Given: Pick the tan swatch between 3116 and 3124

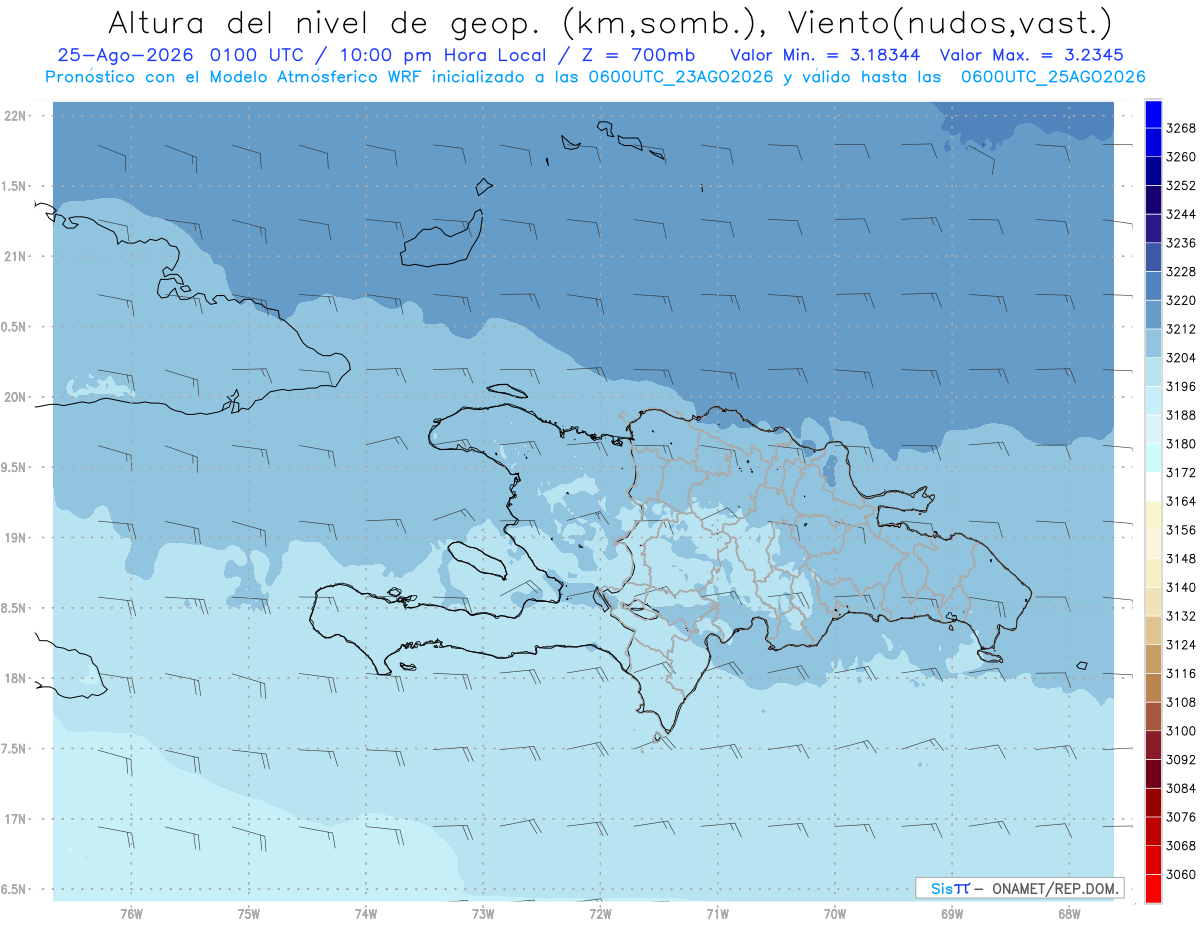Looking at the screenshot, I should point(1153,659).
